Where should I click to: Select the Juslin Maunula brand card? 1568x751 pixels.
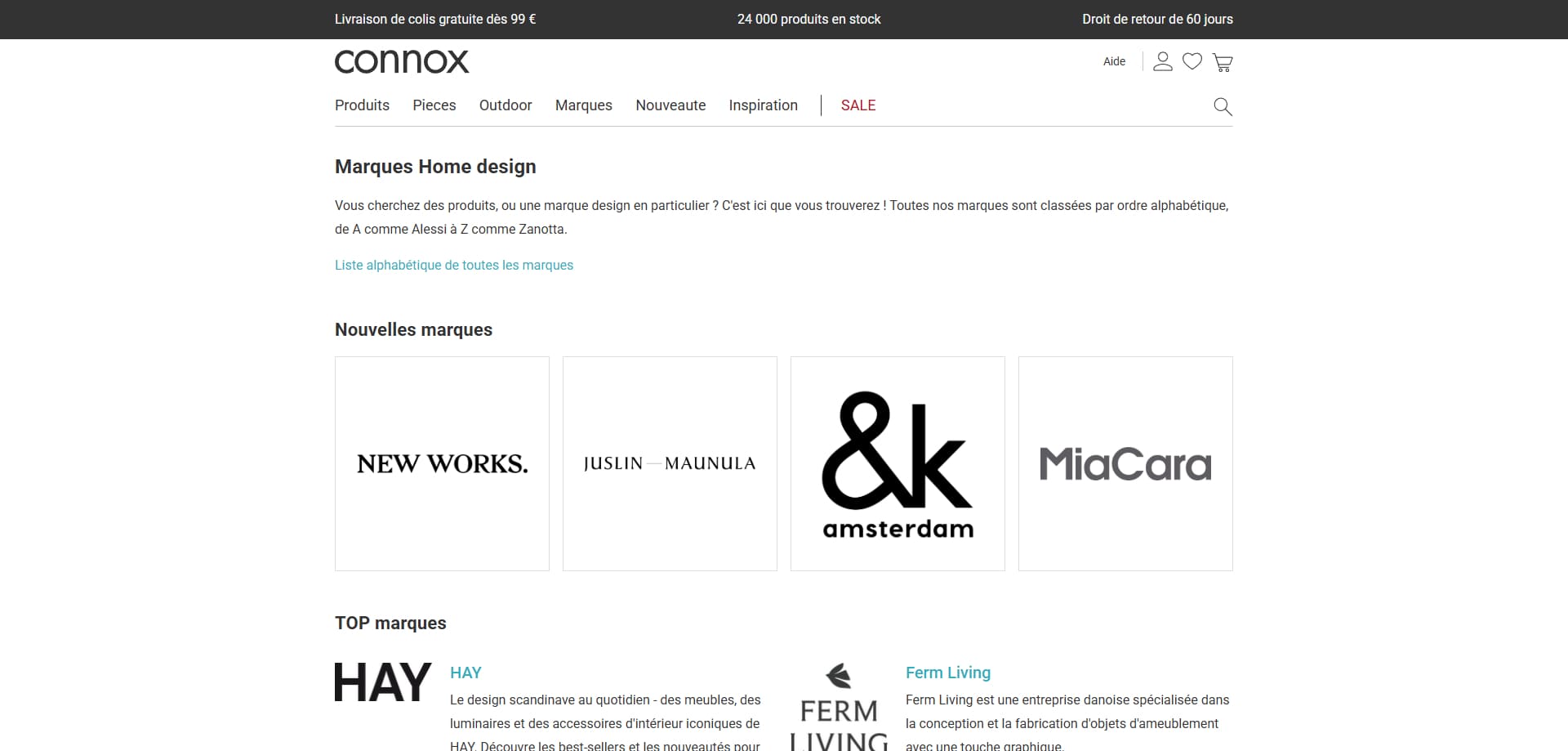tap(670, 463)
